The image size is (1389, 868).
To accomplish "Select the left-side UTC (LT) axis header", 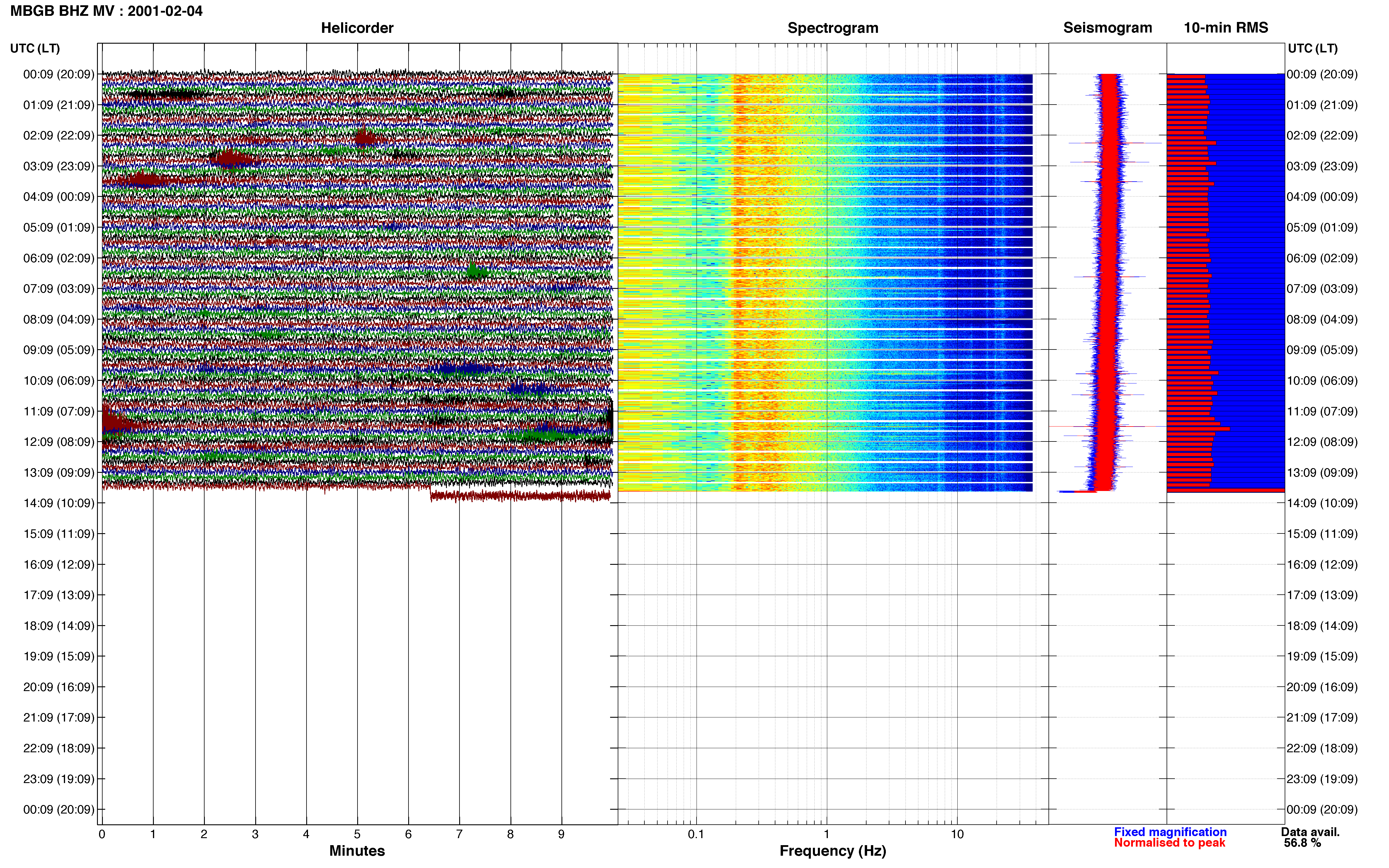I will tap(35, 48).
